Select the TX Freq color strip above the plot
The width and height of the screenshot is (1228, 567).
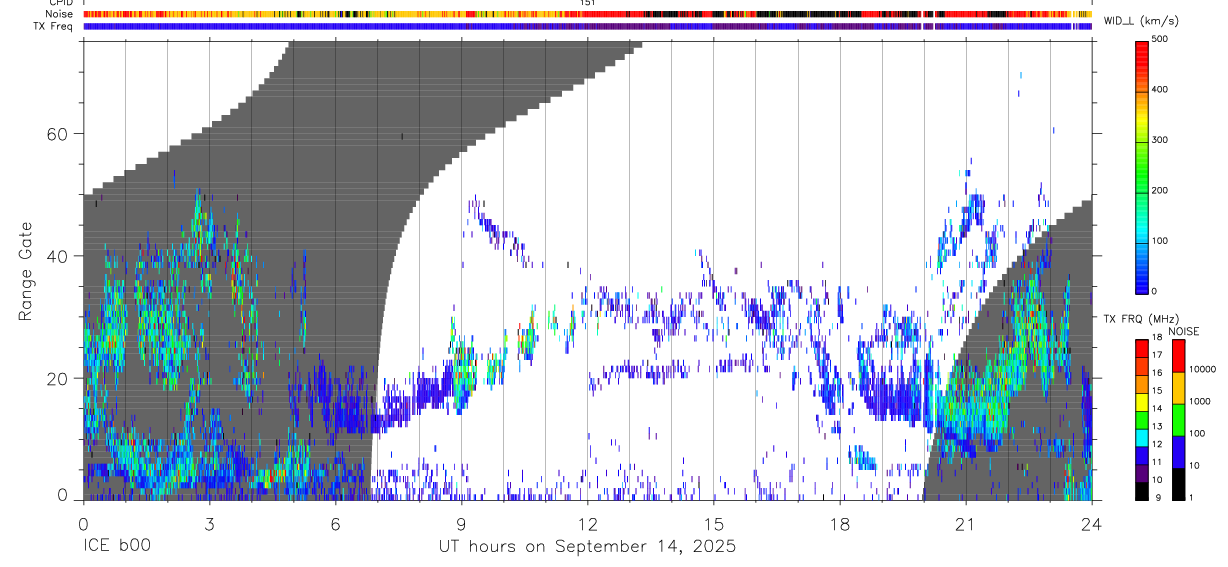[x=588, y=26]
